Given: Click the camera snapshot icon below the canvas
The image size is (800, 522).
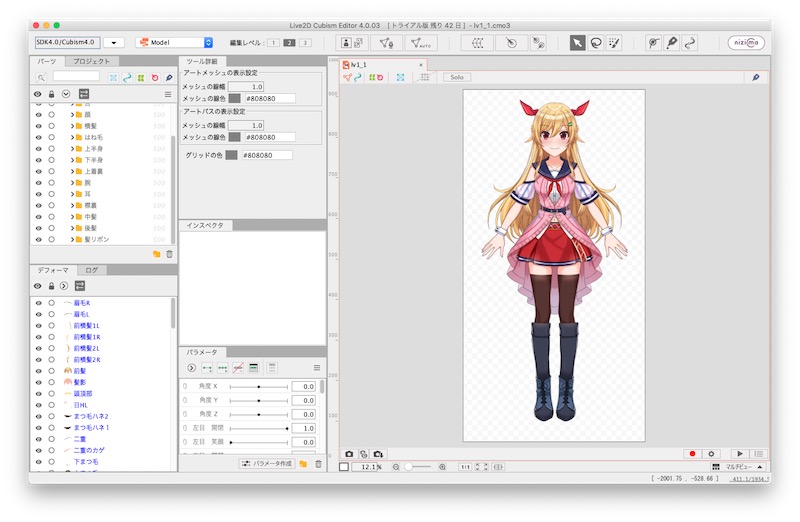Looking at the screenshot, I should pyautogui.click(x=349, y=454).
